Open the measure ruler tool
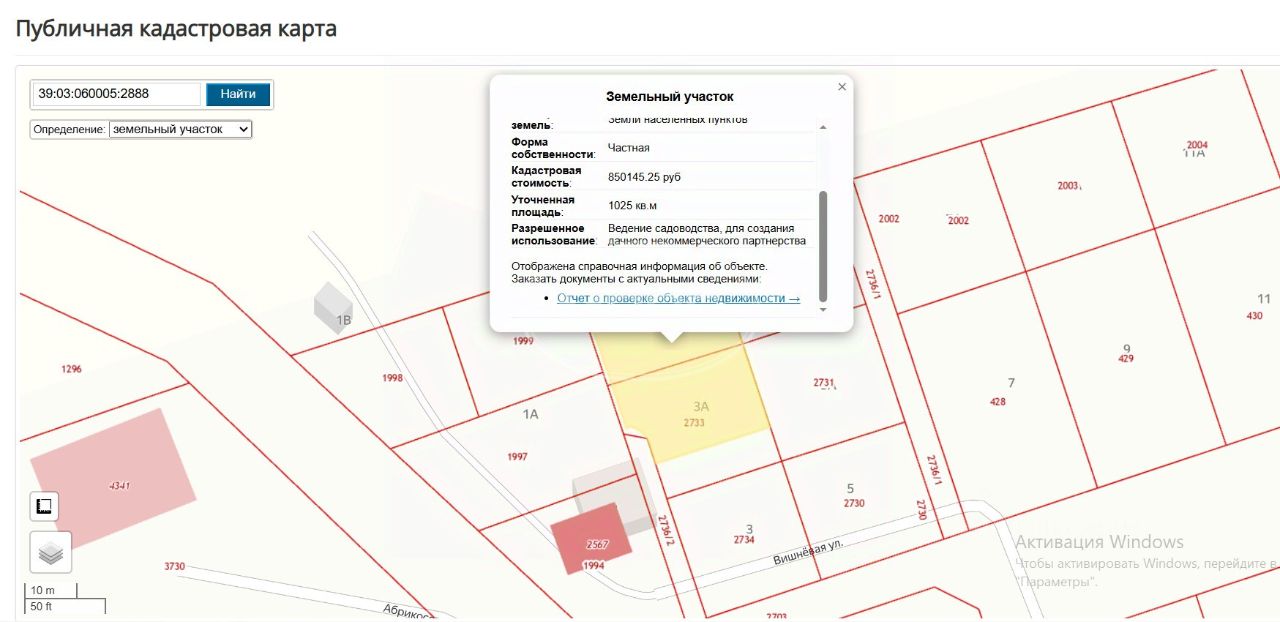Image resolution: width=1280 pixels, height=622 pixels. [44, 506]
